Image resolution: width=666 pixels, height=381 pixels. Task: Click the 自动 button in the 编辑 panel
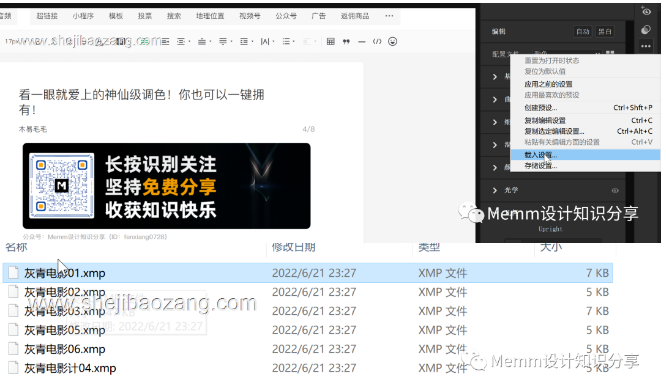pyautogui.click(x=583, y=31)
